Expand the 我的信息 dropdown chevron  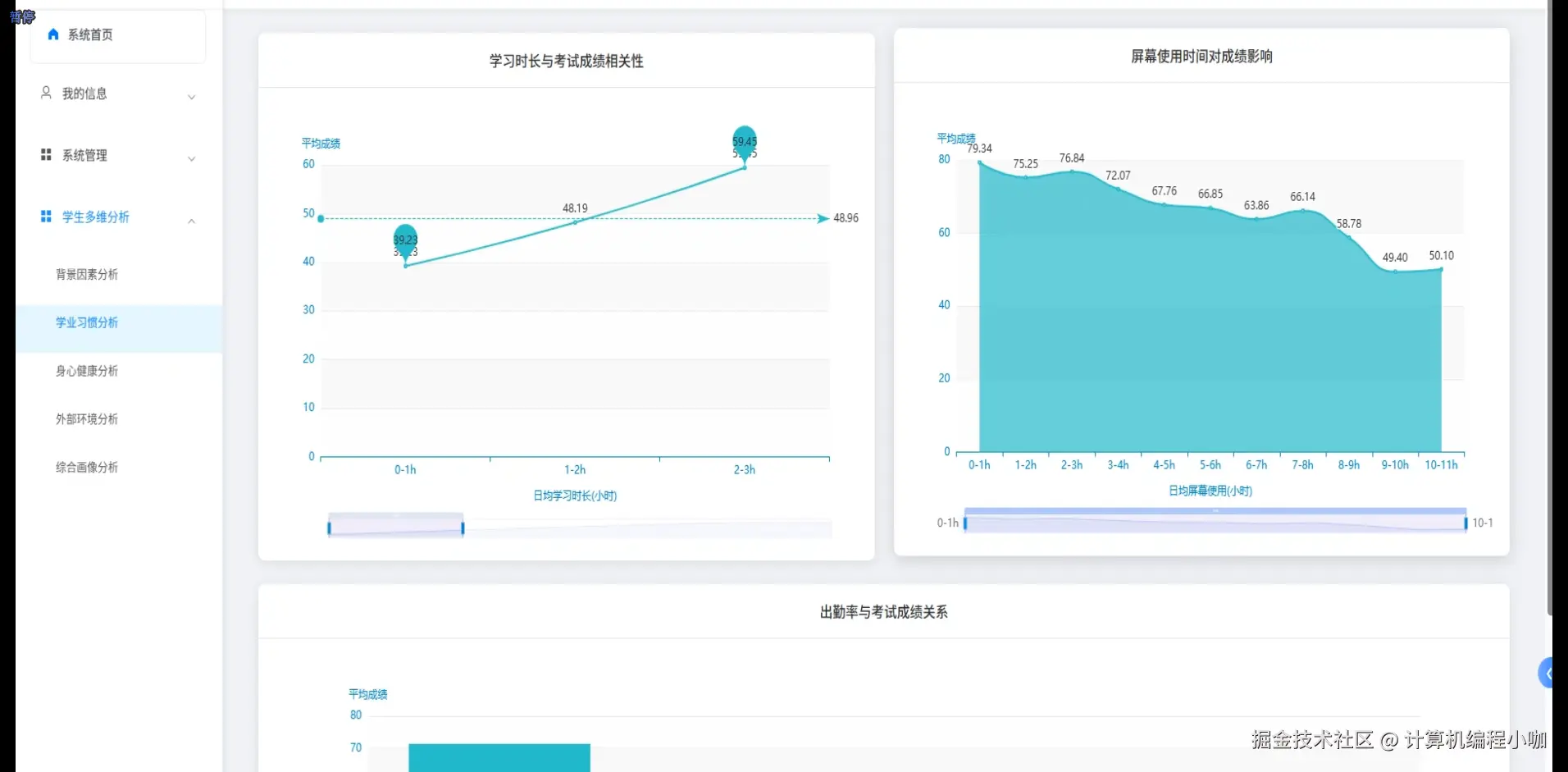point(191,97)
